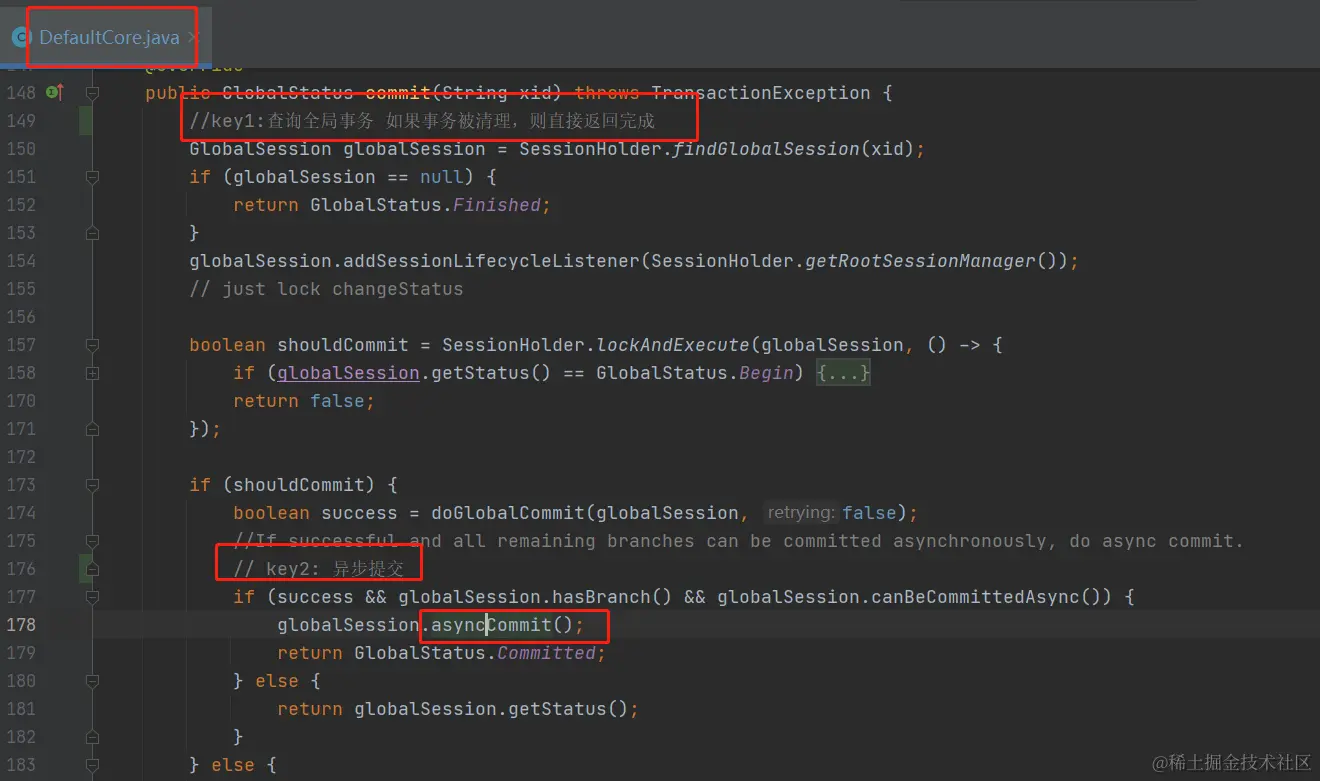
Task: Click the TransactionException class name
Action: click(761, 93)
